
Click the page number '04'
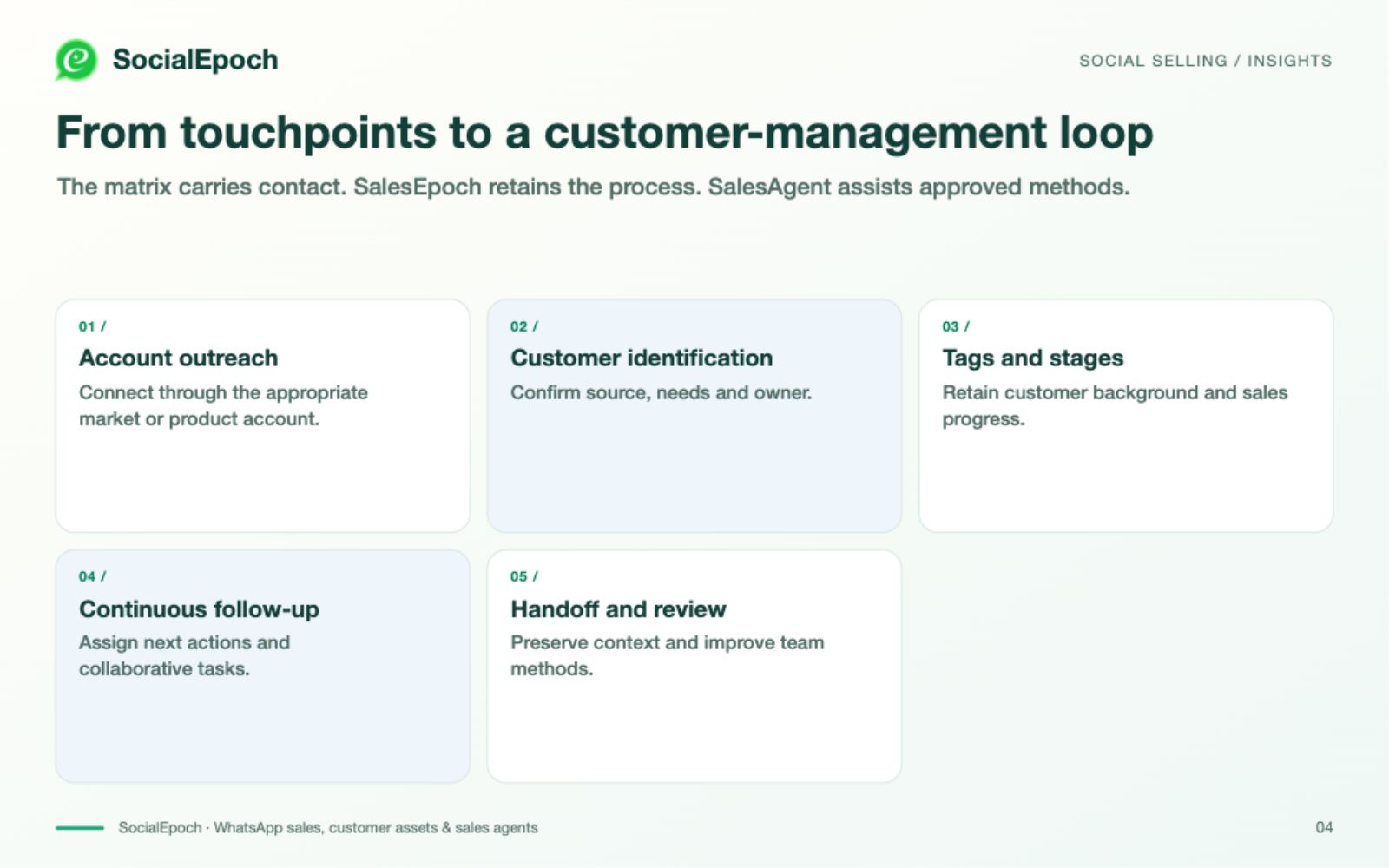1324,828
